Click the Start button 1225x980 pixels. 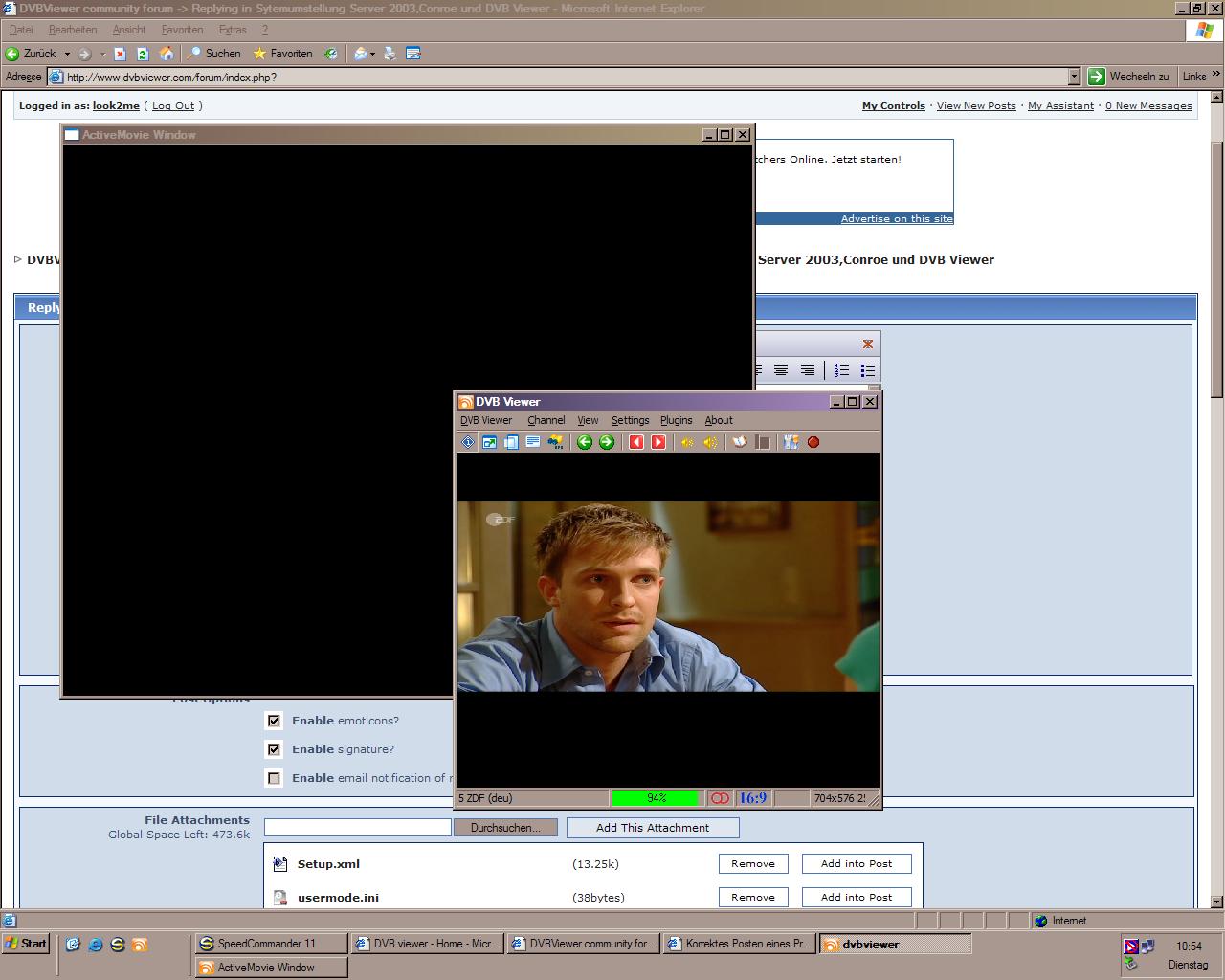(26, 944)
